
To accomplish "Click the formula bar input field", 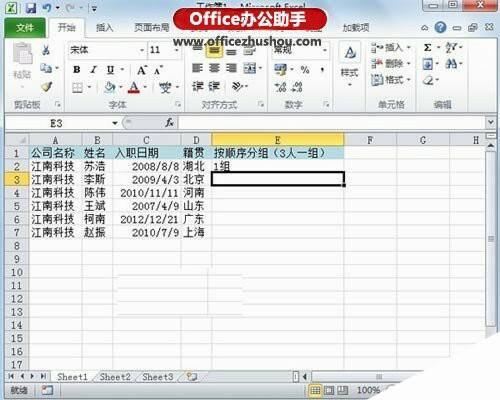I will tap(332, 123).
